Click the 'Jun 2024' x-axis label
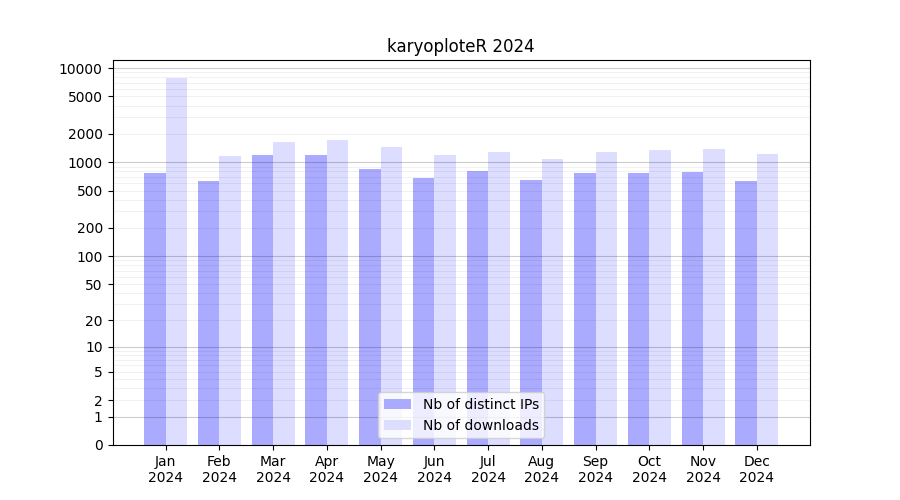 434,469
